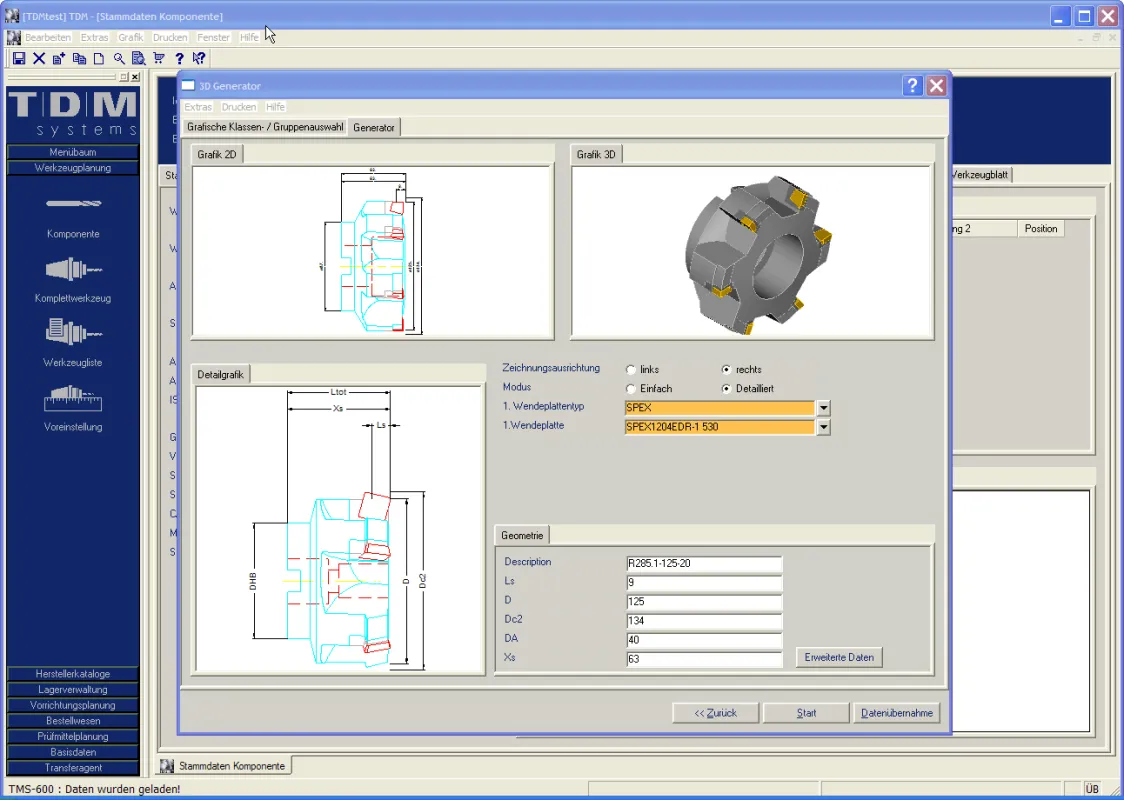Open the 1. Wendeplattentyp dropdown arrow
This screenshot has width=1124, height=800.
tap(823, 408)
